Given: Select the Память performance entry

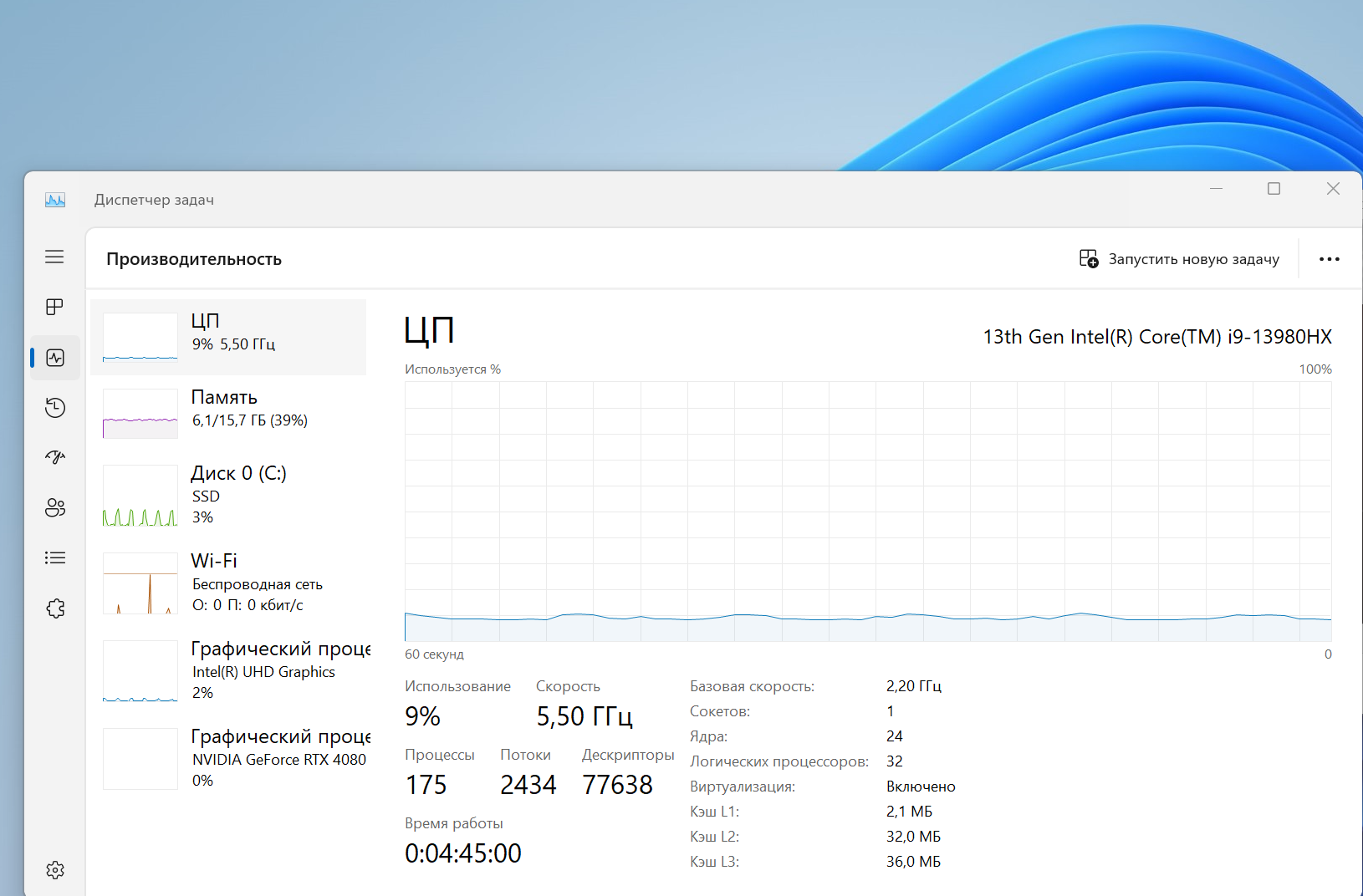Looking at the screenshot, I should [x=228, y=413].
